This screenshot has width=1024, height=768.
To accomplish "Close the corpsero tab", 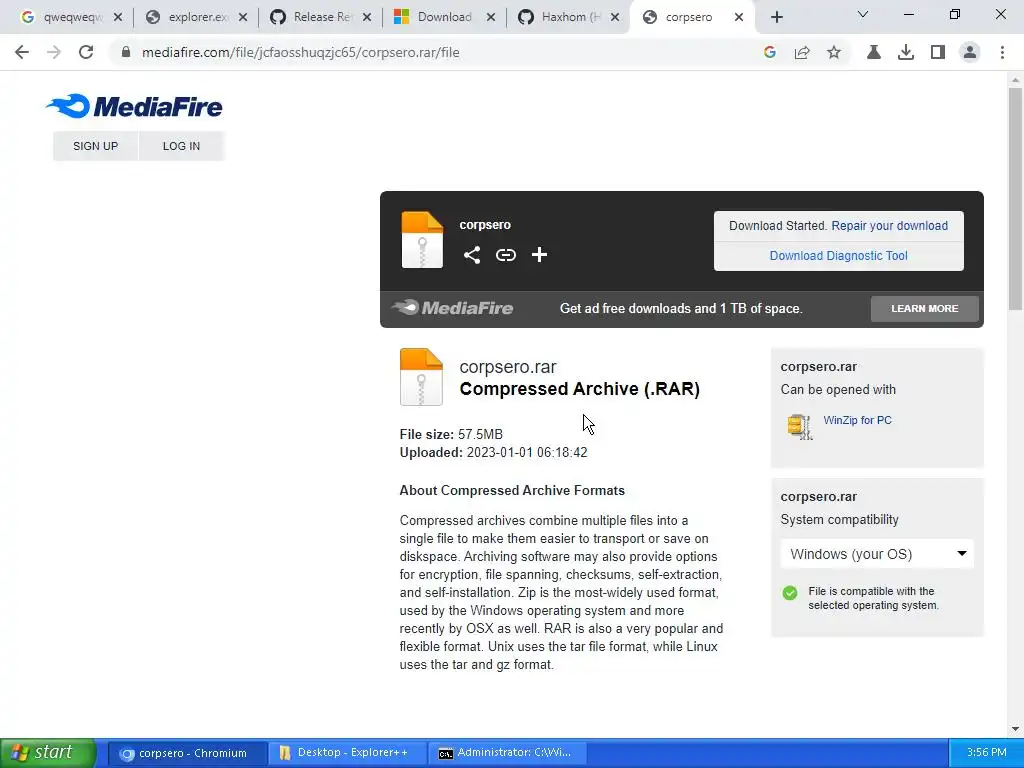I will [739, 18].
